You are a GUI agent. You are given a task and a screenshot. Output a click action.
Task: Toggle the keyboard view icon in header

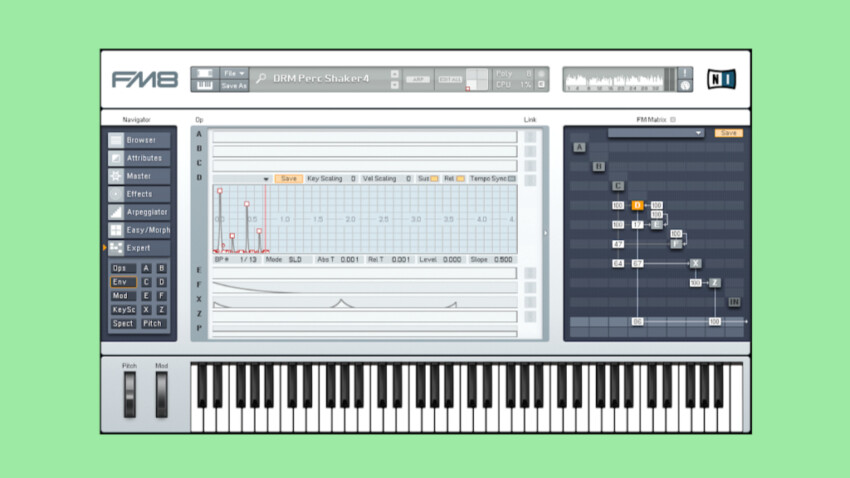[x=204, y=85]
